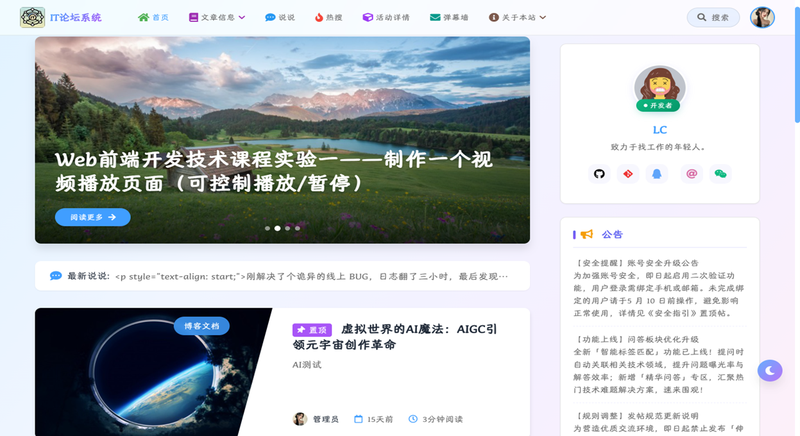800x436 pixels.
Task: Open the 弹幕墙 page
Action: coord(449,17)
